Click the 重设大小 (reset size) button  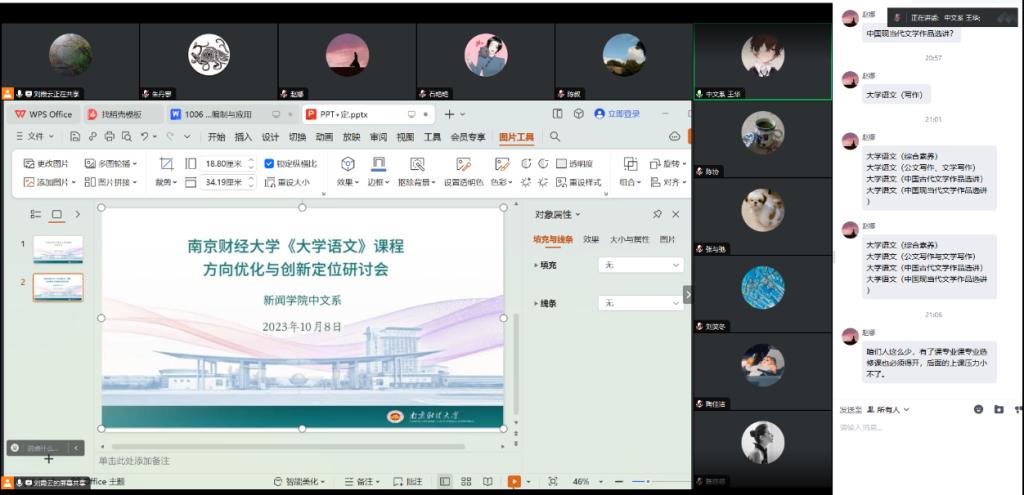(x=287, y=182)
